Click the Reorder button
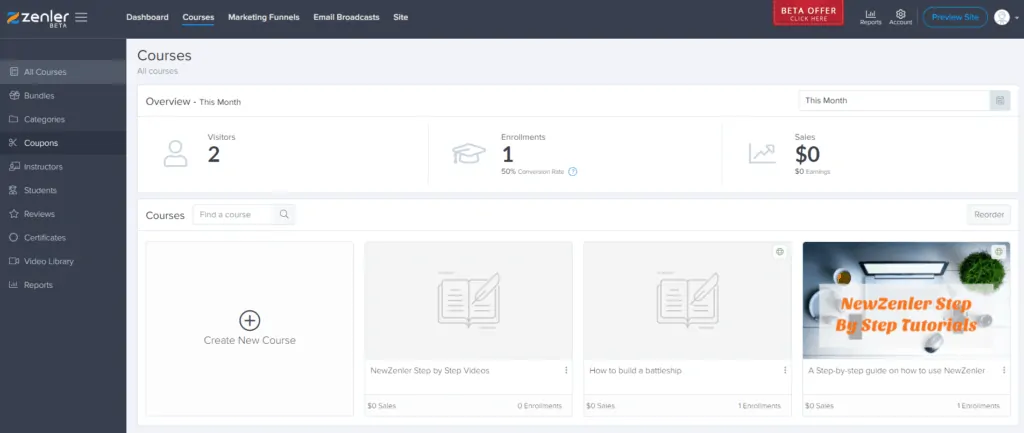This screenshot has height=433, width=1024. pyautogui.click(x=989, y=214)
